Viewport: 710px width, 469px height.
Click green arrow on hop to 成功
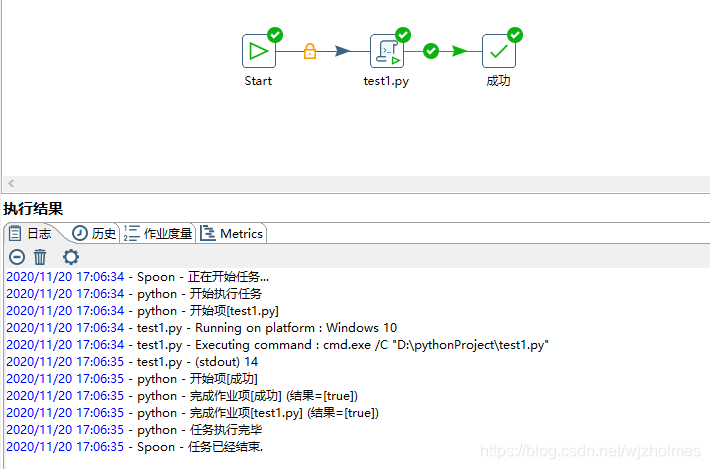[460, 51]
